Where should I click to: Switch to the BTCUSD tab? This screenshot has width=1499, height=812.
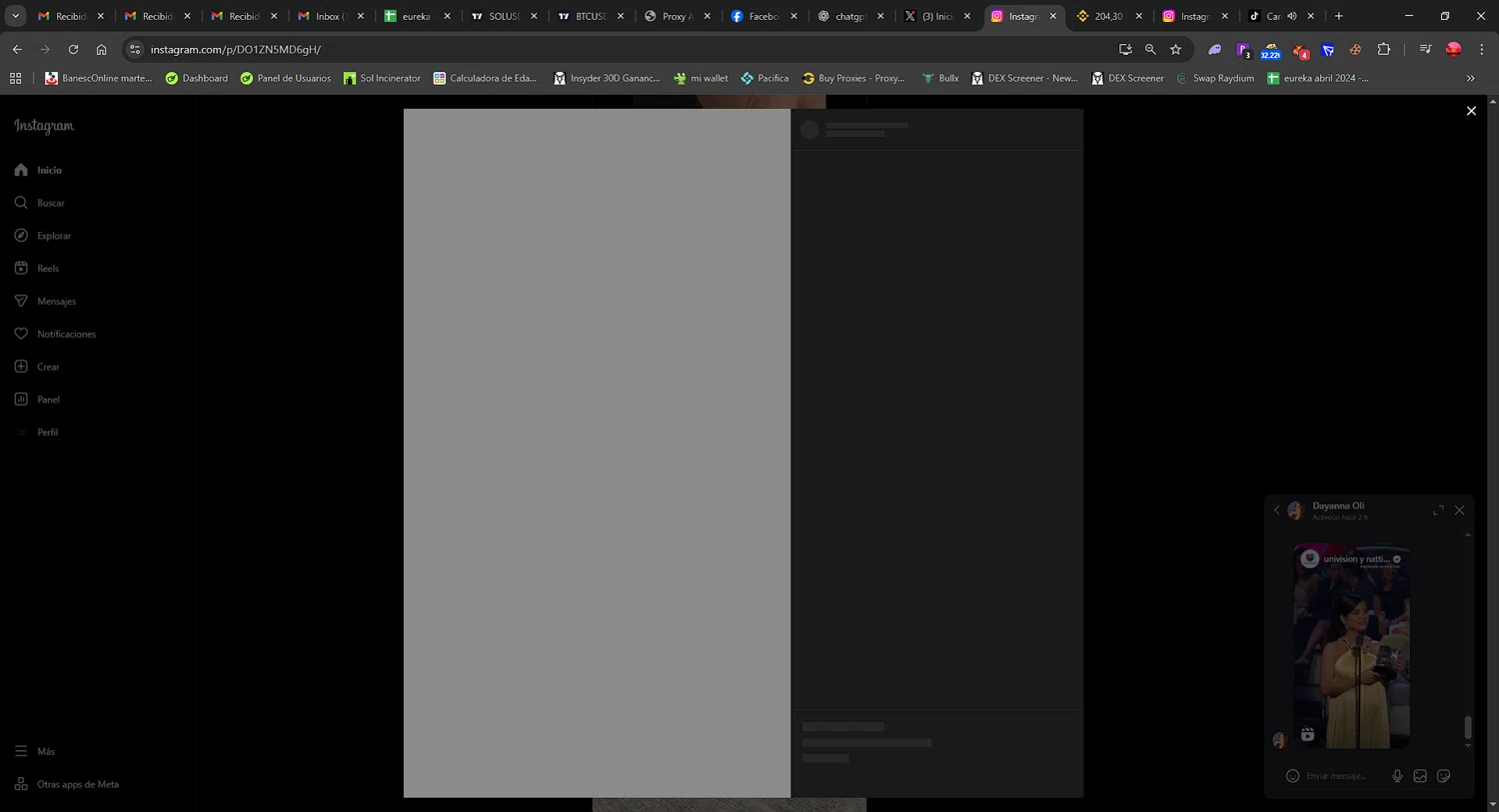592,16
